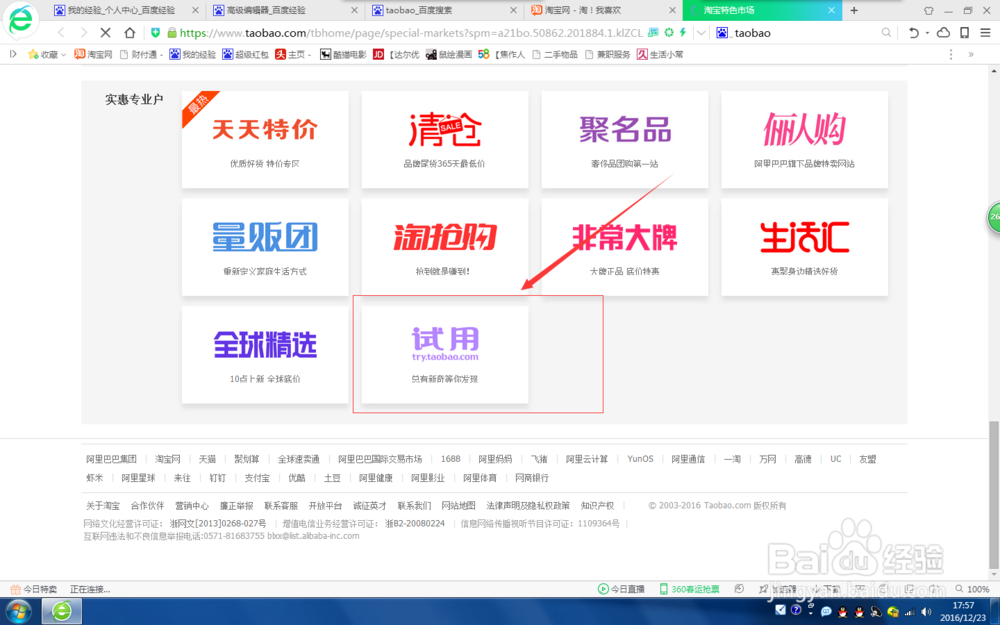This screenshot has height=625, width=1000.
Task: Click the taobao search box
Action: coord(805,33)
